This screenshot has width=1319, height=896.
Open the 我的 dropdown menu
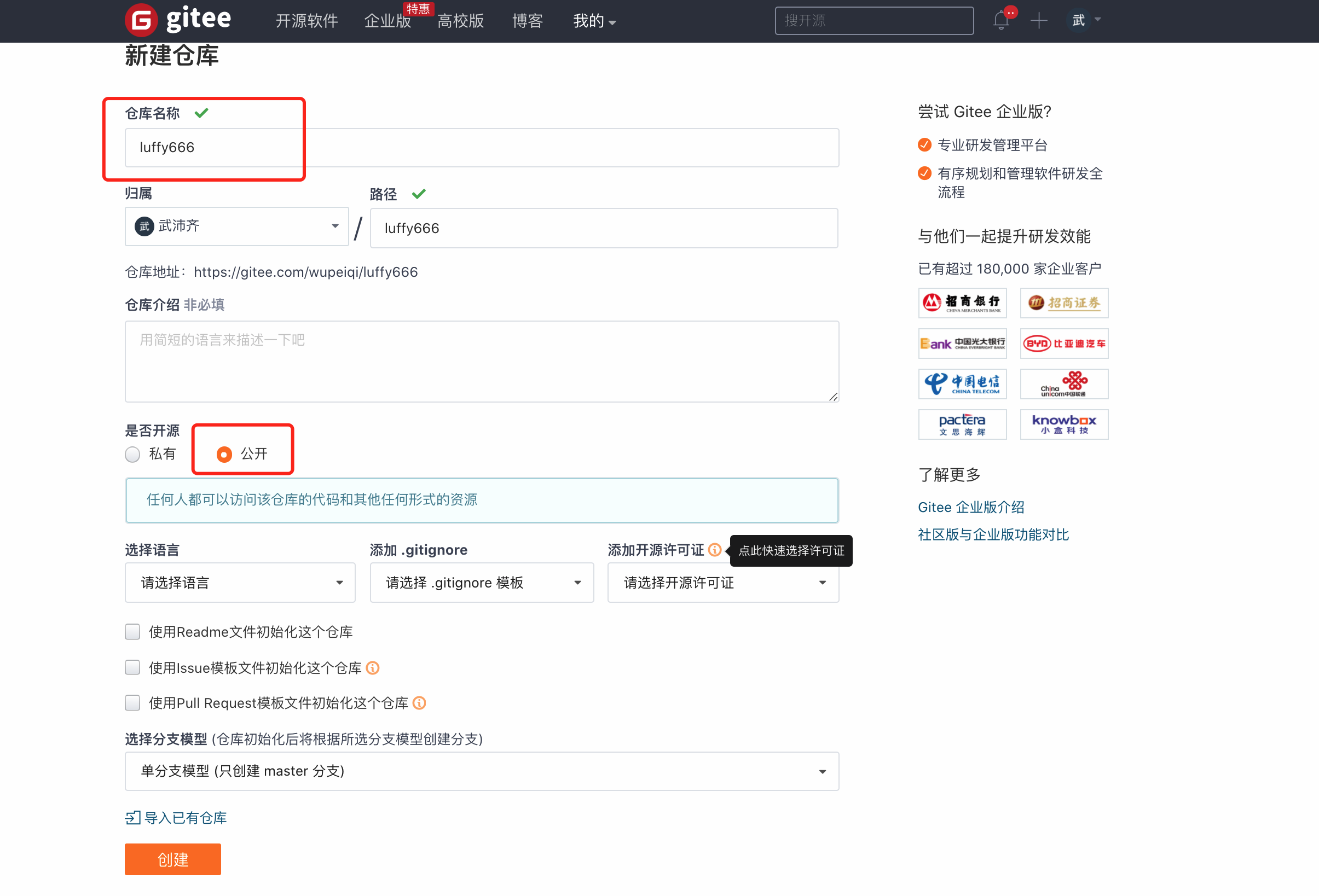(x=594, y=21)
